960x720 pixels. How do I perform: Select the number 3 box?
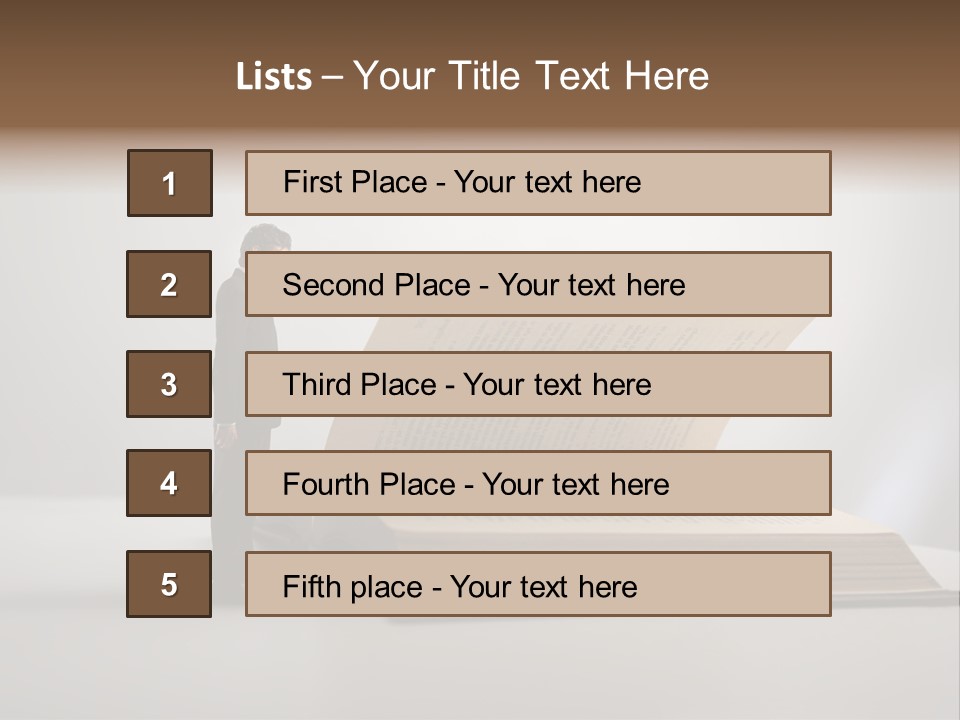(x=169, y=384)
